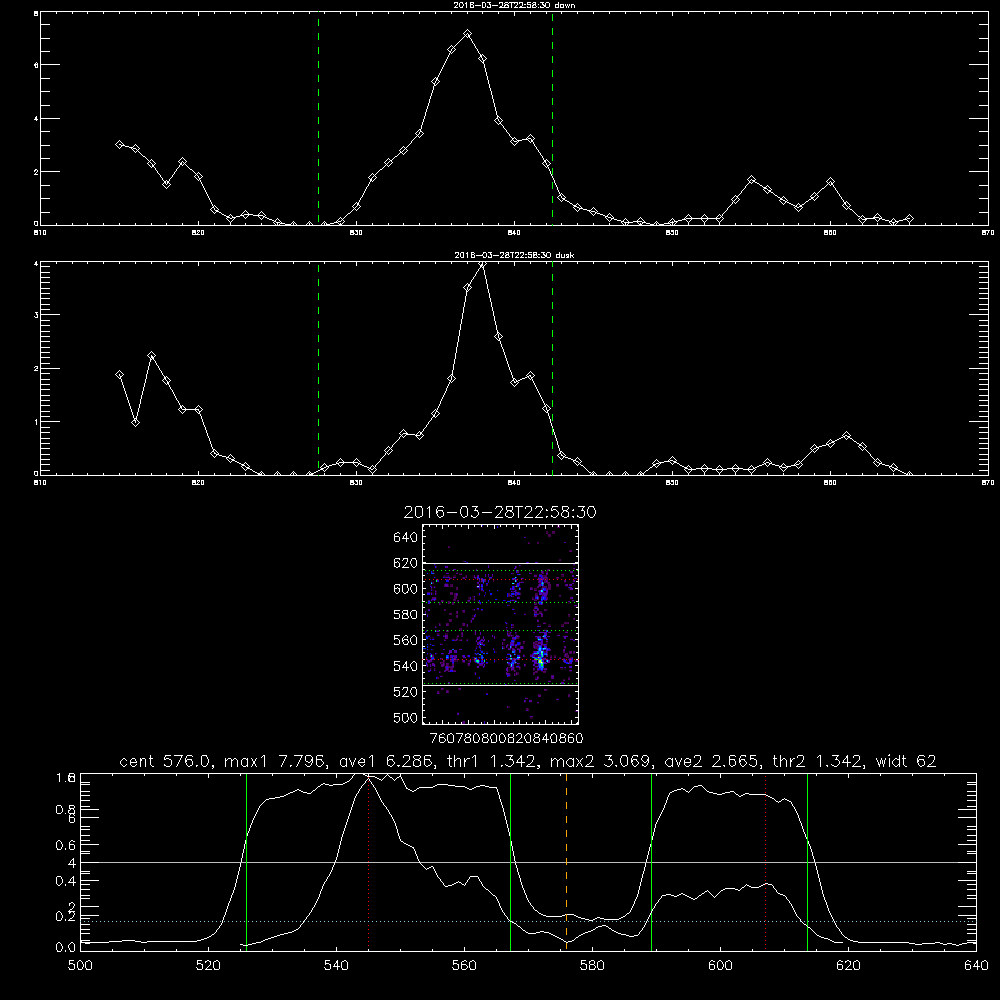1000x1000 pixels.
Task: Click the dusk plot title text
Action: [514, 255]
